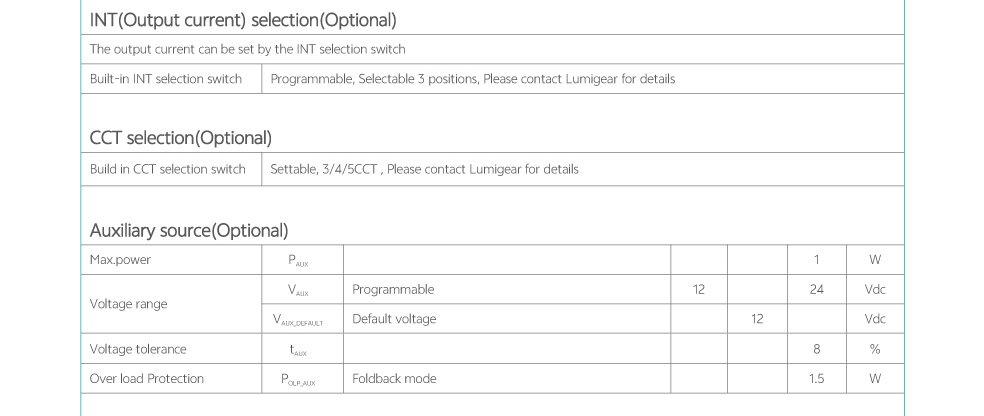984x416 pixels.
Task: Click the 1.5 overload protection value
Action: click(x=816, y=379)
